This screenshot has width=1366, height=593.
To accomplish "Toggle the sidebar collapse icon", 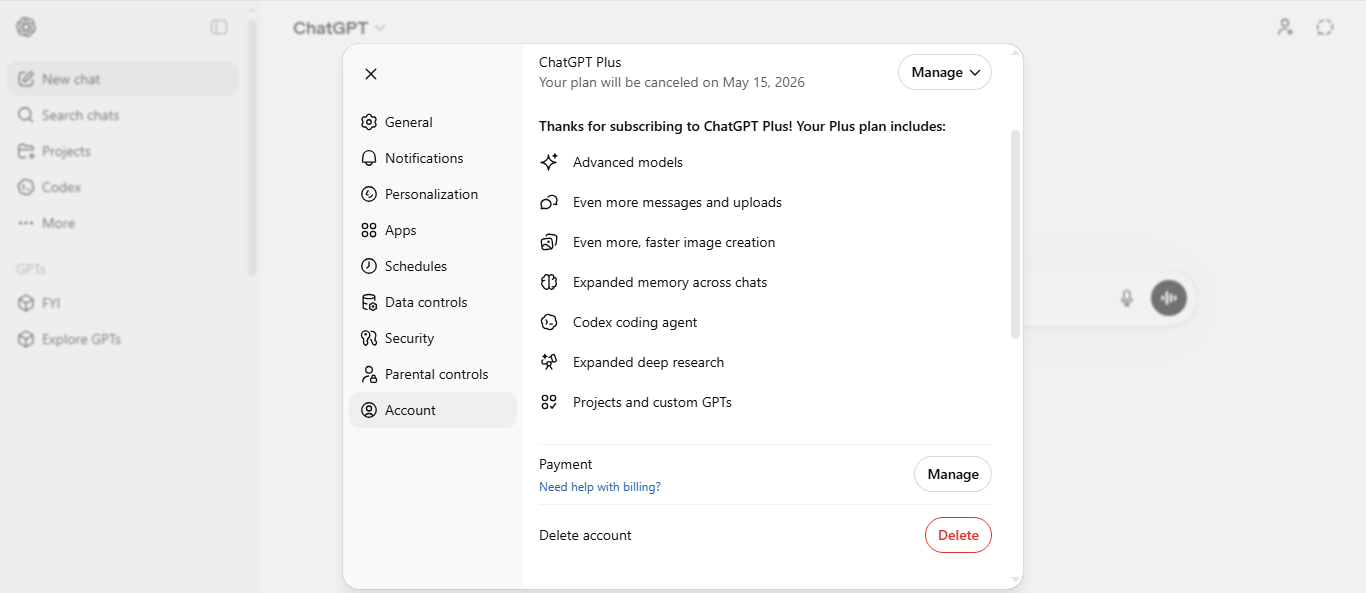I will click(219, 28).
